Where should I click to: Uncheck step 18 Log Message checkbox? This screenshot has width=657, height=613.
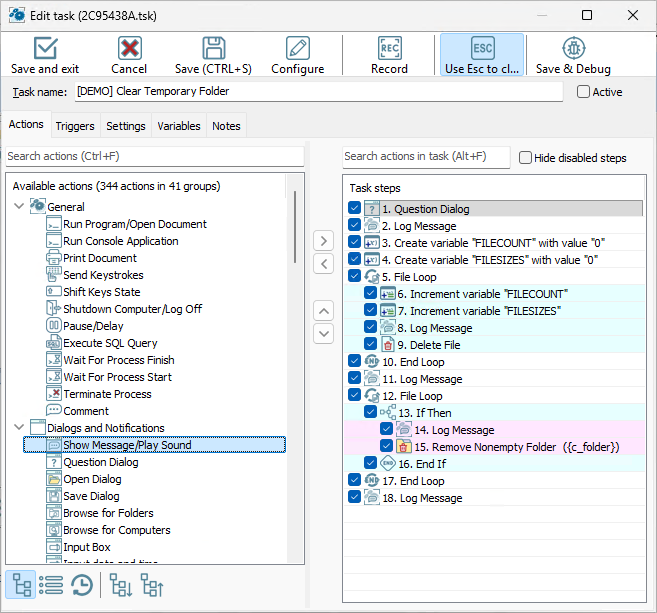coord(354,497)
